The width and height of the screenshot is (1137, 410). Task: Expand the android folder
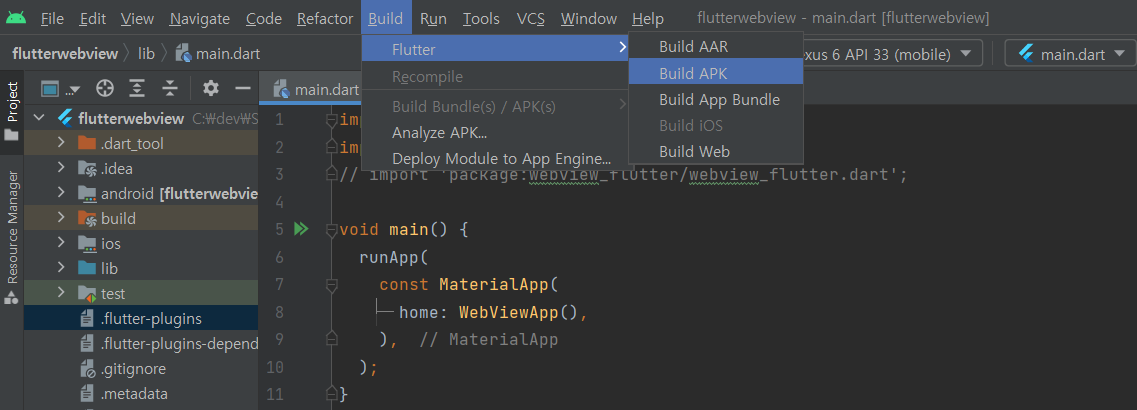62,193
